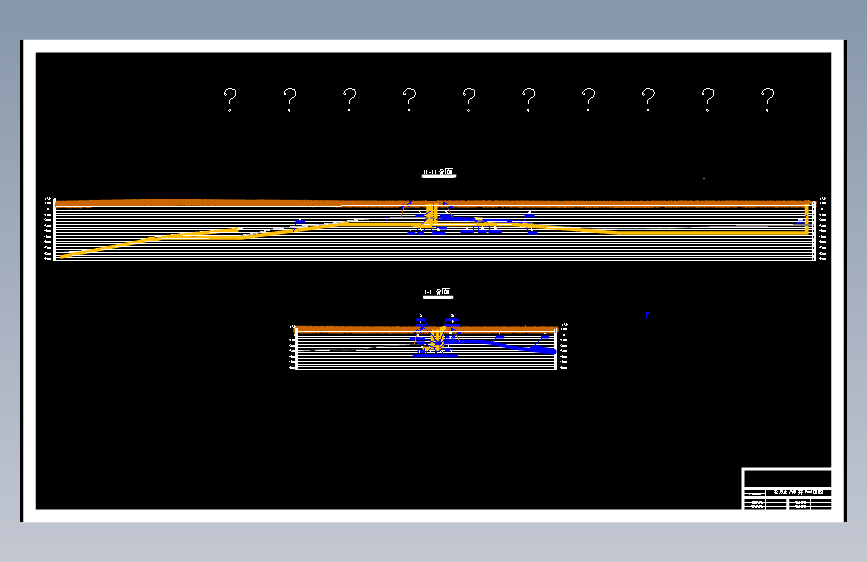
Task: Click the II-II 剖面 section title
Action: [x=438, y=173]
